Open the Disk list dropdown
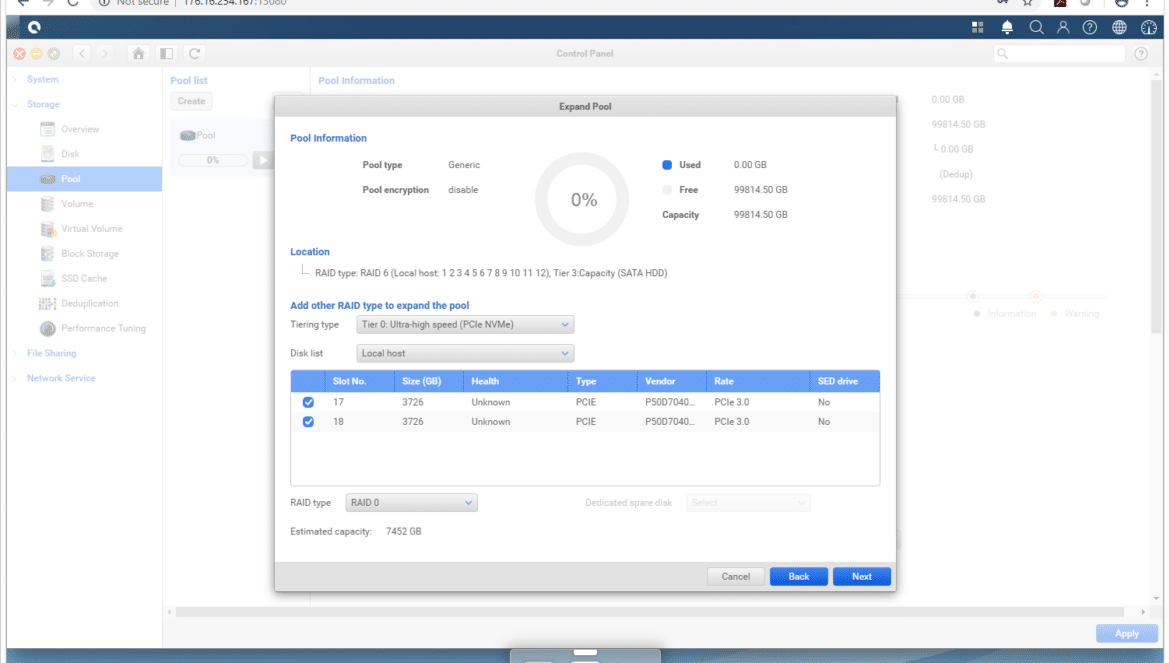Image resolution: width=1170 pixels, height=663 pixels. point(465,354)
